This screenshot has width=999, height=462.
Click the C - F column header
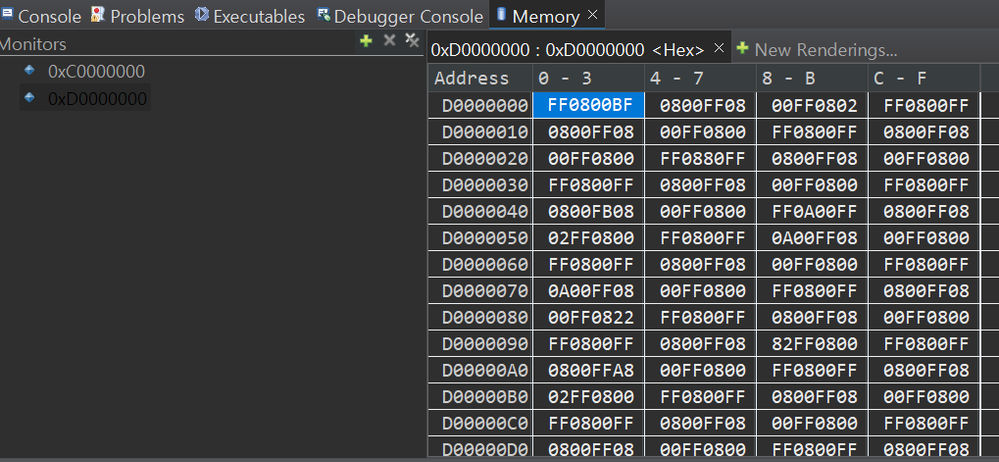click(924, 78)
